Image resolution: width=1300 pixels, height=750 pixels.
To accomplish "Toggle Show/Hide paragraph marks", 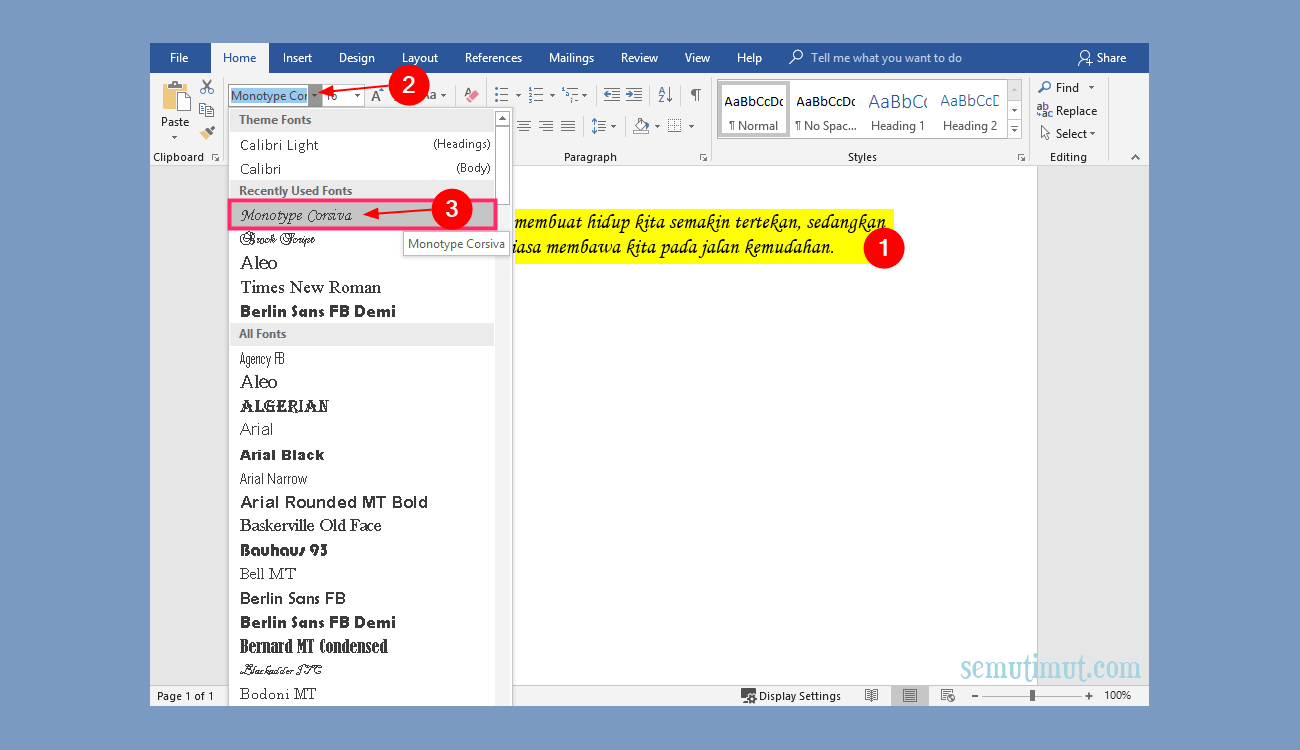I will coord(696,95).
